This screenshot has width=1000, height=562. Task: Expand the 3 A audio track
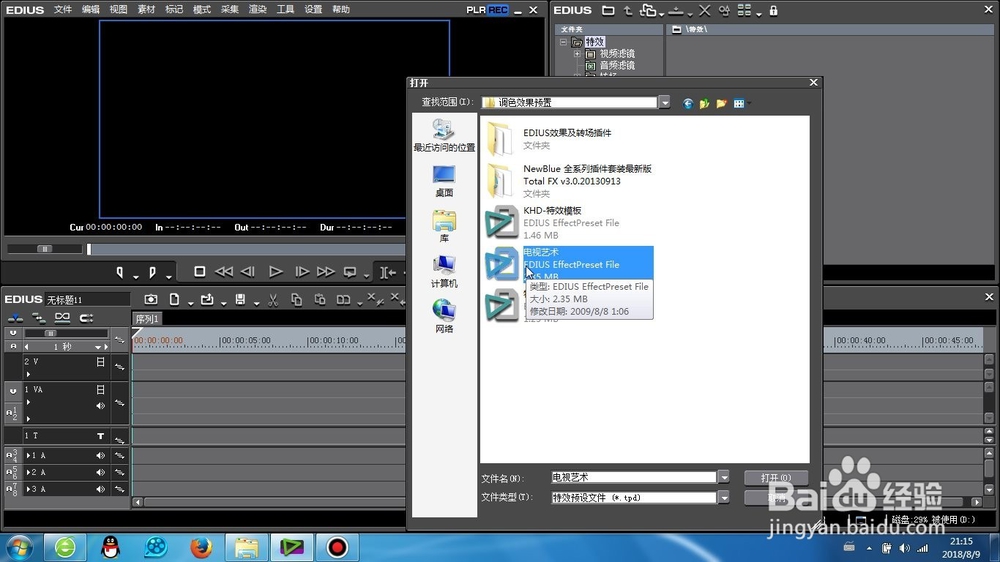(x=28, y=489)
